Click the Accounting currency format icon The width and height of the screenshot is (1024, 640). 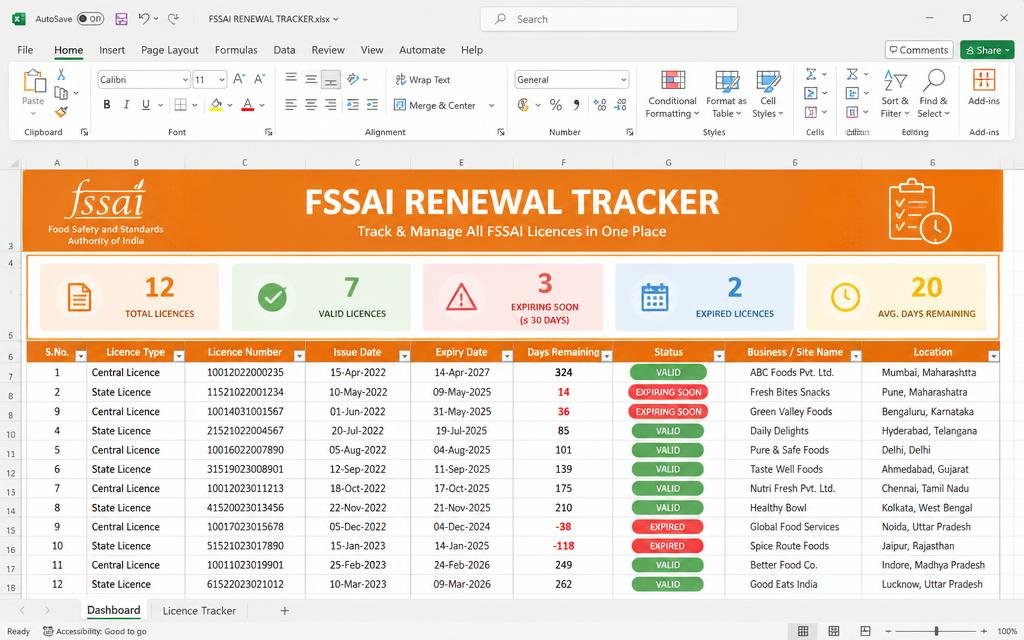coord(523,104)
